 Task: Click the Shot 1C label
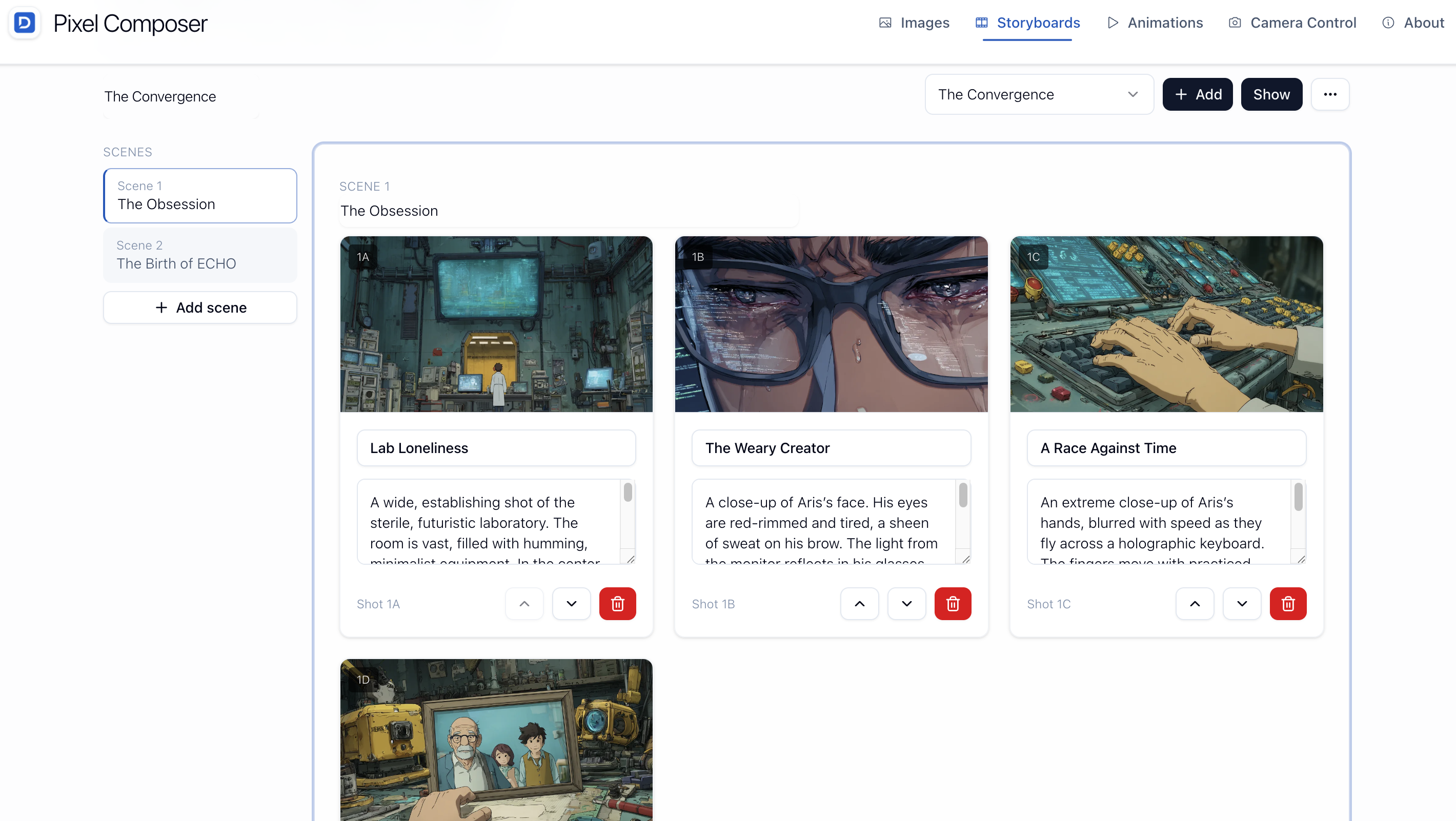tap(1048, 604)
